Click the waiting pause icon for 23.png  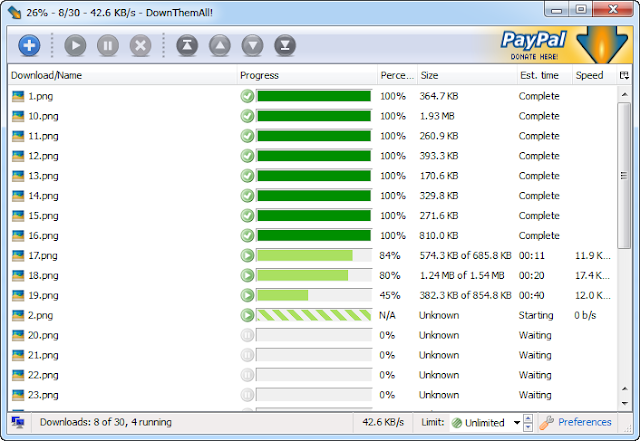[247, 395]
